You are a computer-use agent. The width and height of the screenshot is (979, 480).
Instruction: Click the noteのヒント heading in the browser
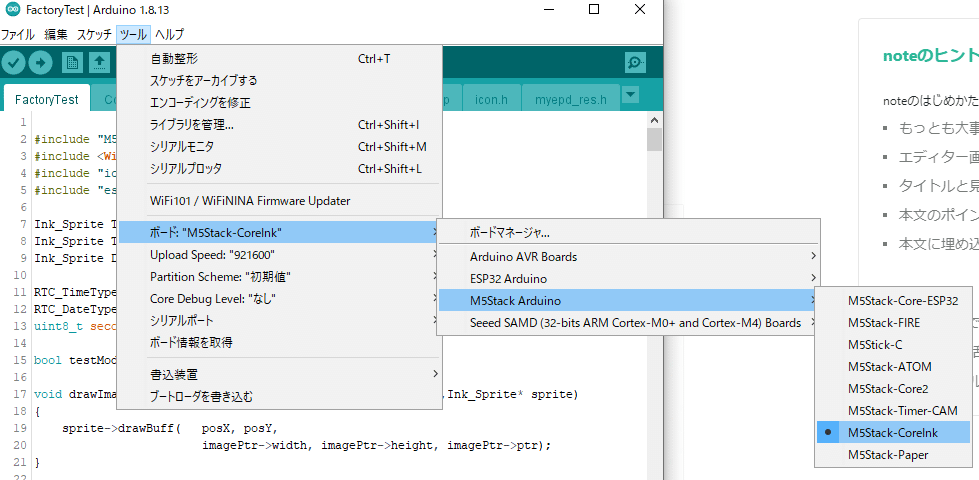click(930, 56)
